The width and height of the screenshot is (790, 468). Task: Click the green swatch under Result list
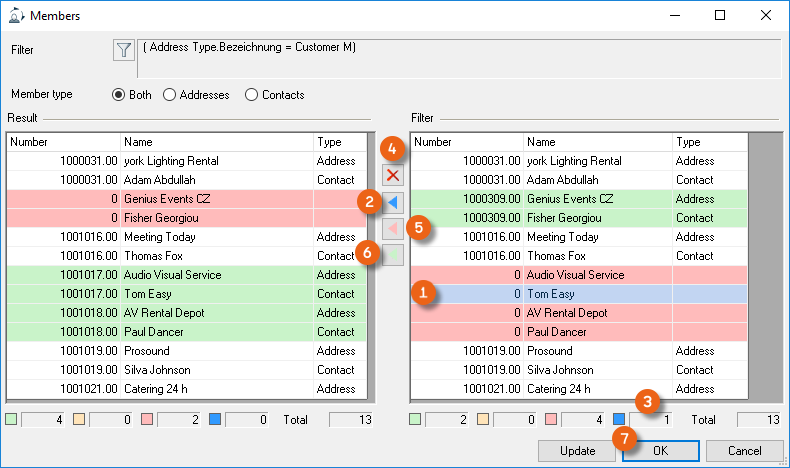click(x=12, y=420)
